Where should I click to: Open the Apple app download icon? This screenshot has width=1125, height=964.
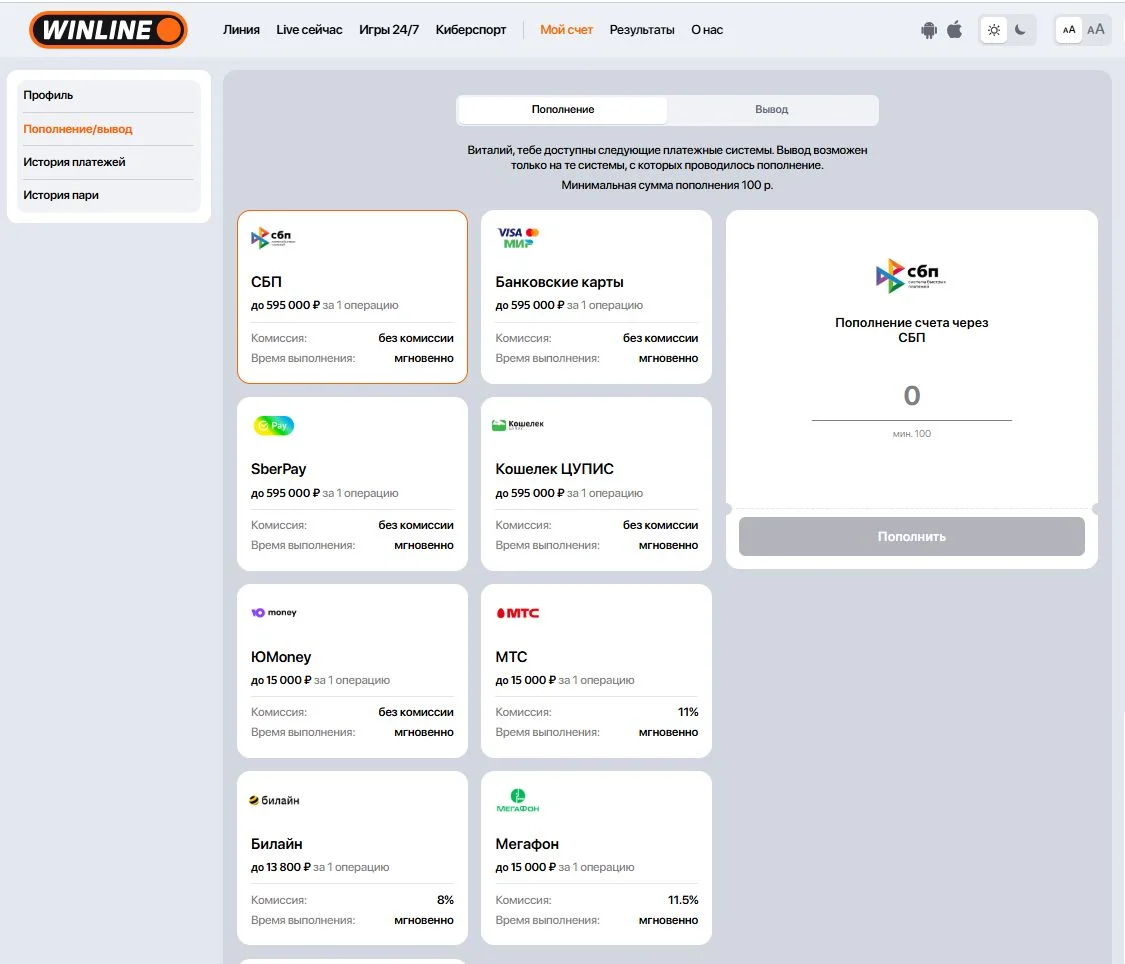(x=955, y=30)
